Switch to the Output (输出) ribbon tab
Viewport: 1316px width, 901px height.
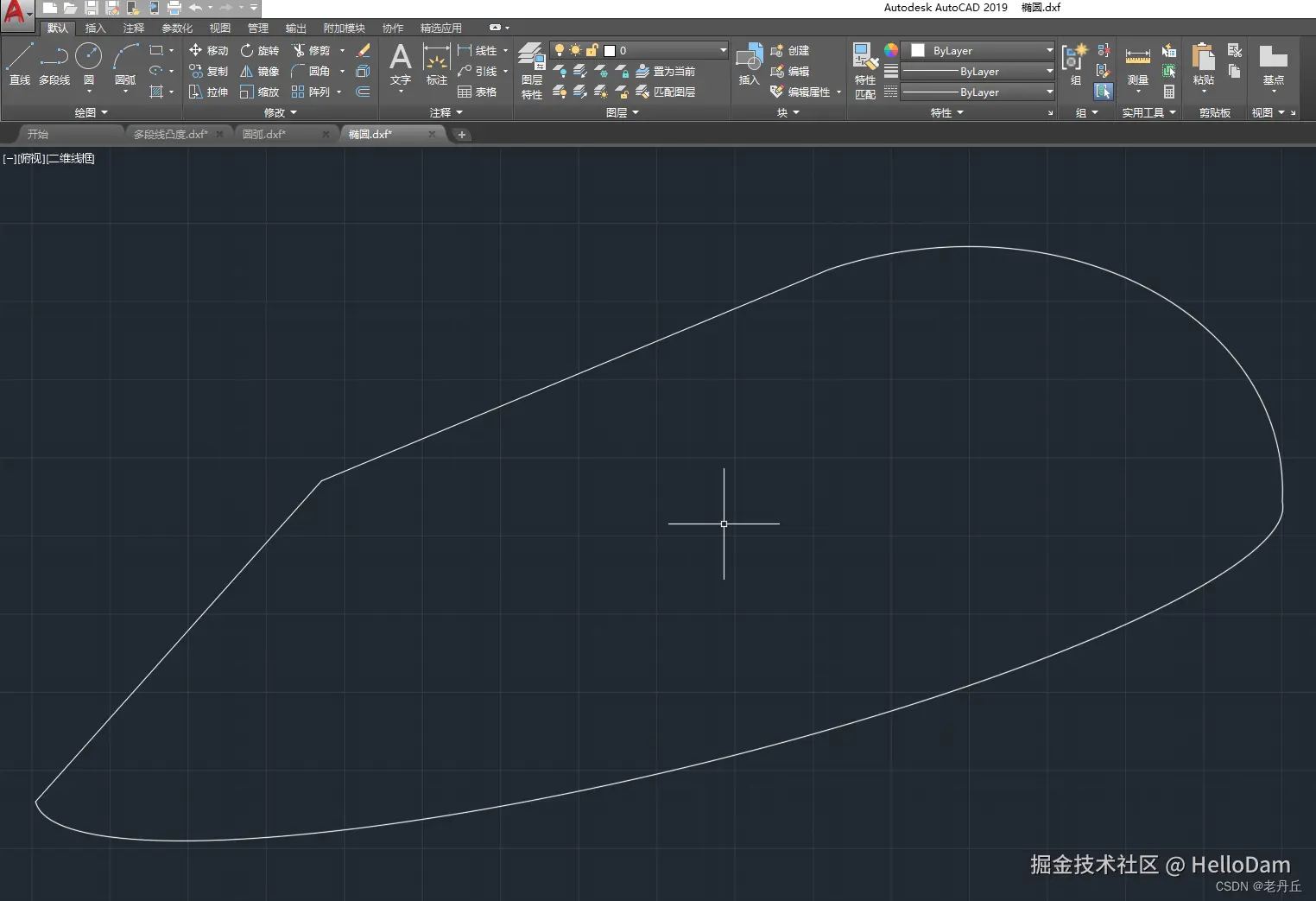click(x=295, y=28)
